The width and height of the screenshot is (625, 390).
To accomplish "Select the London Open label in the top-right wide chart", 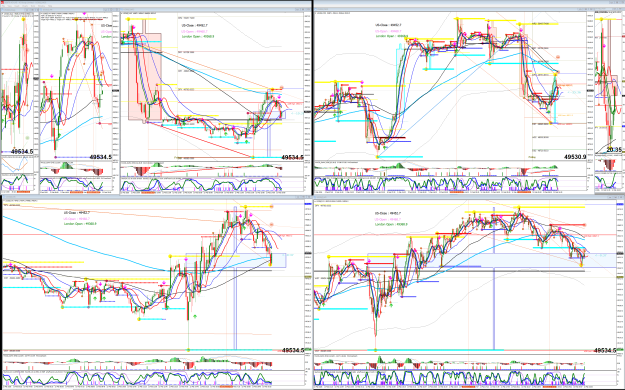I will coord(391,36).
